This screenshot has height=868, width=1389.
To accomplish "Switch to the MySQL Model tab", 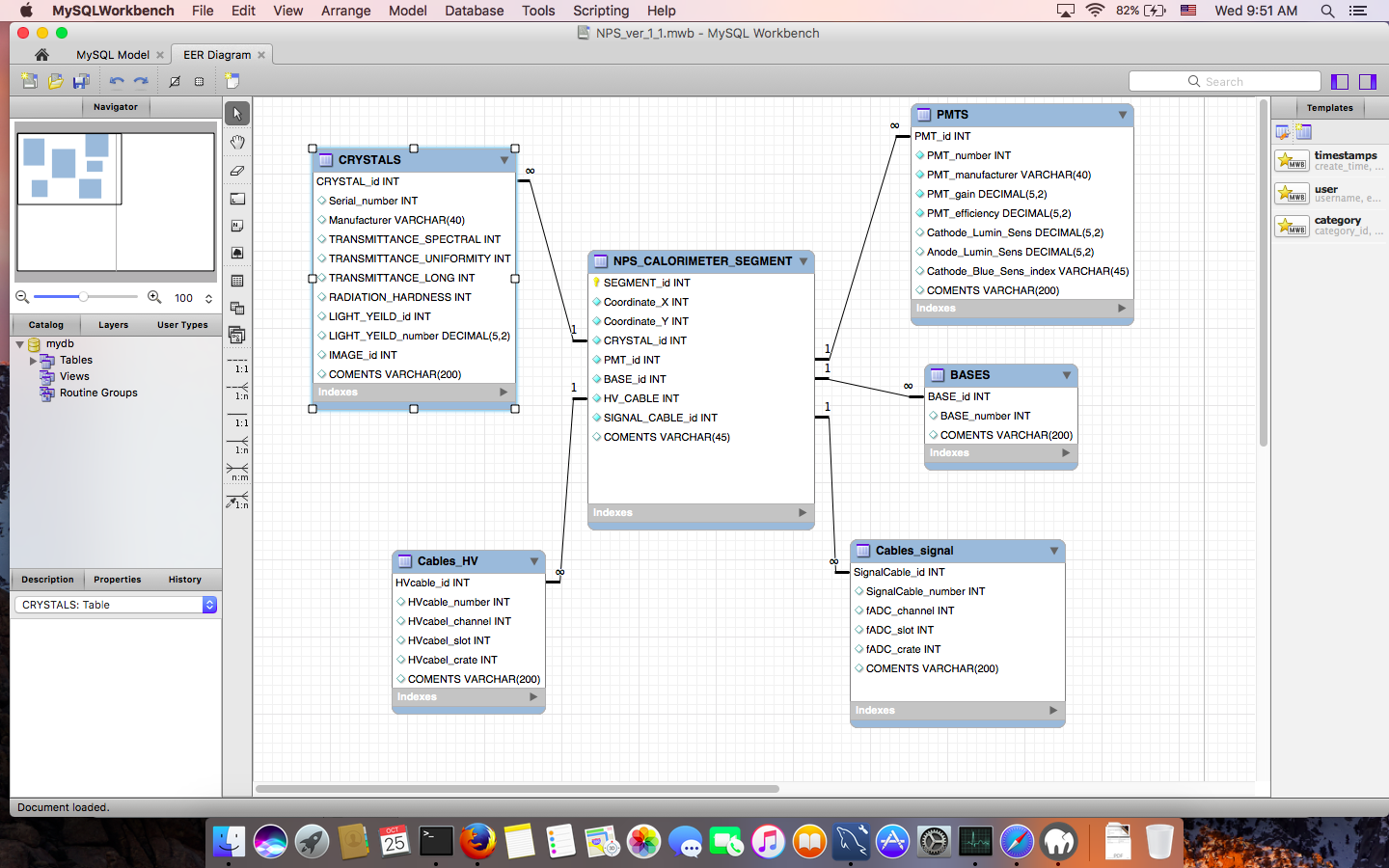I will click(x=113, y=55).
